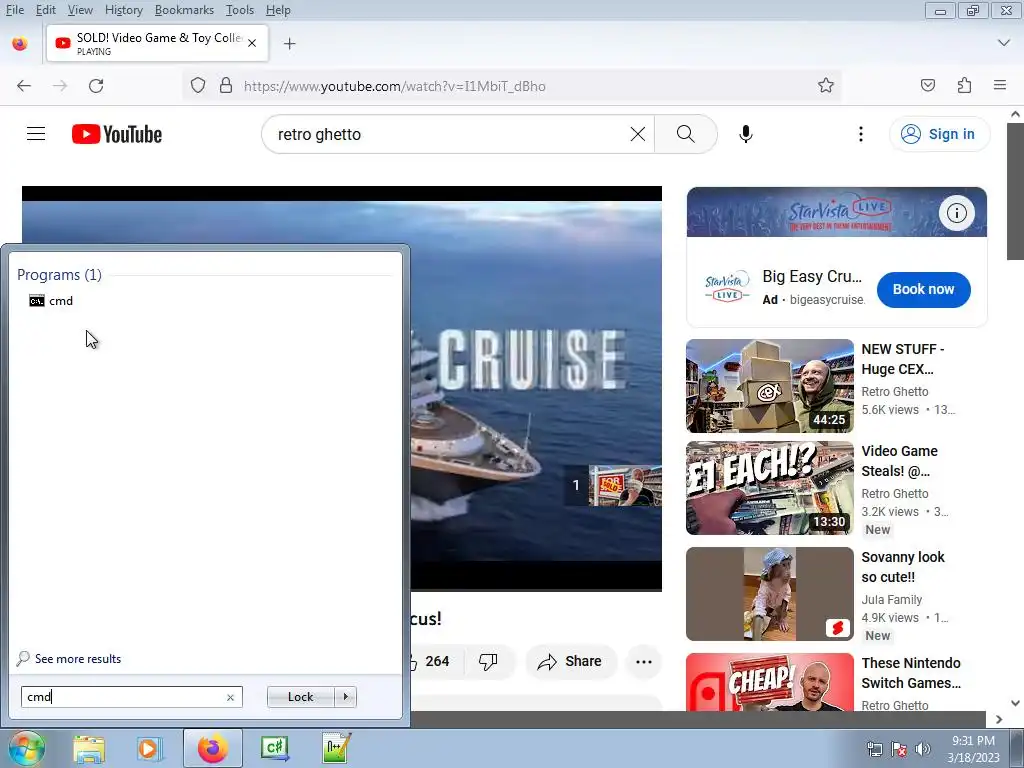
Task: Open tracking protection shield icon
Action: [x=198, y=86]
